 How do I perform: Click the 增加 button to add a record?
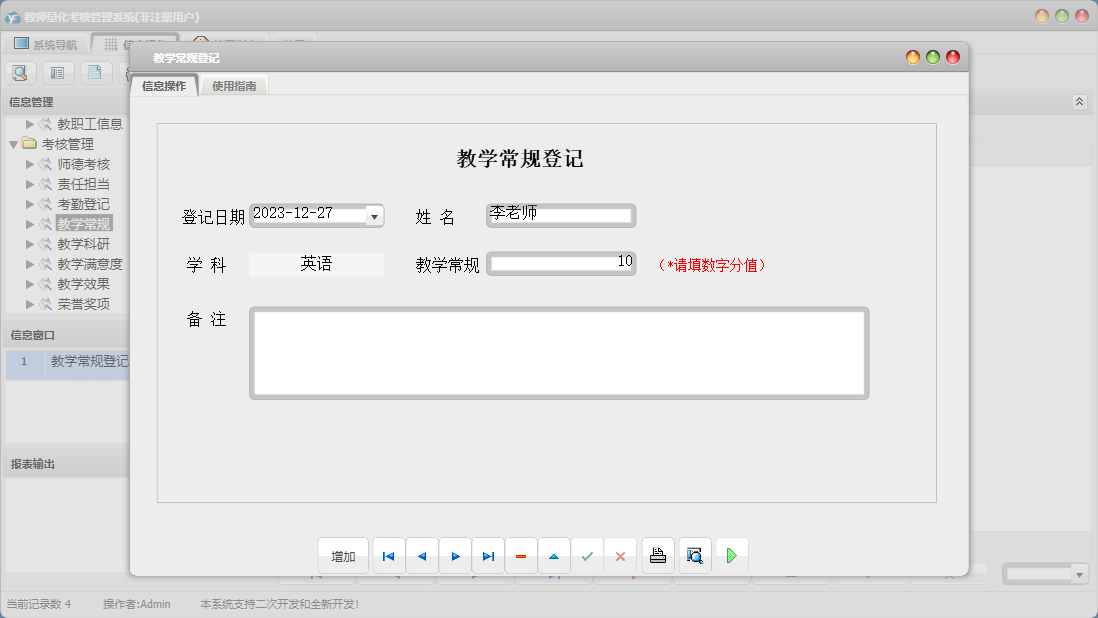click(x=343, y=555)
